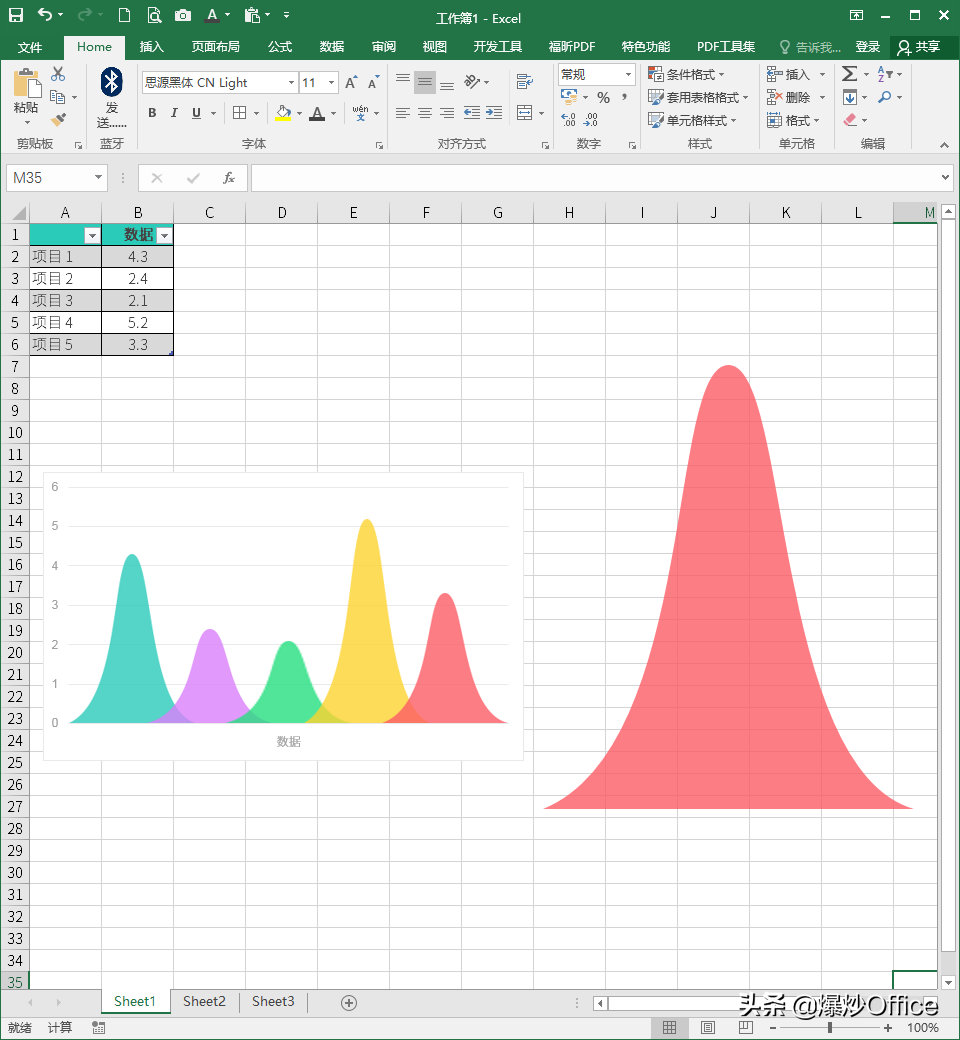Click the comma style icon
This screenshot has height=1040, width=960.
[624, 98]
